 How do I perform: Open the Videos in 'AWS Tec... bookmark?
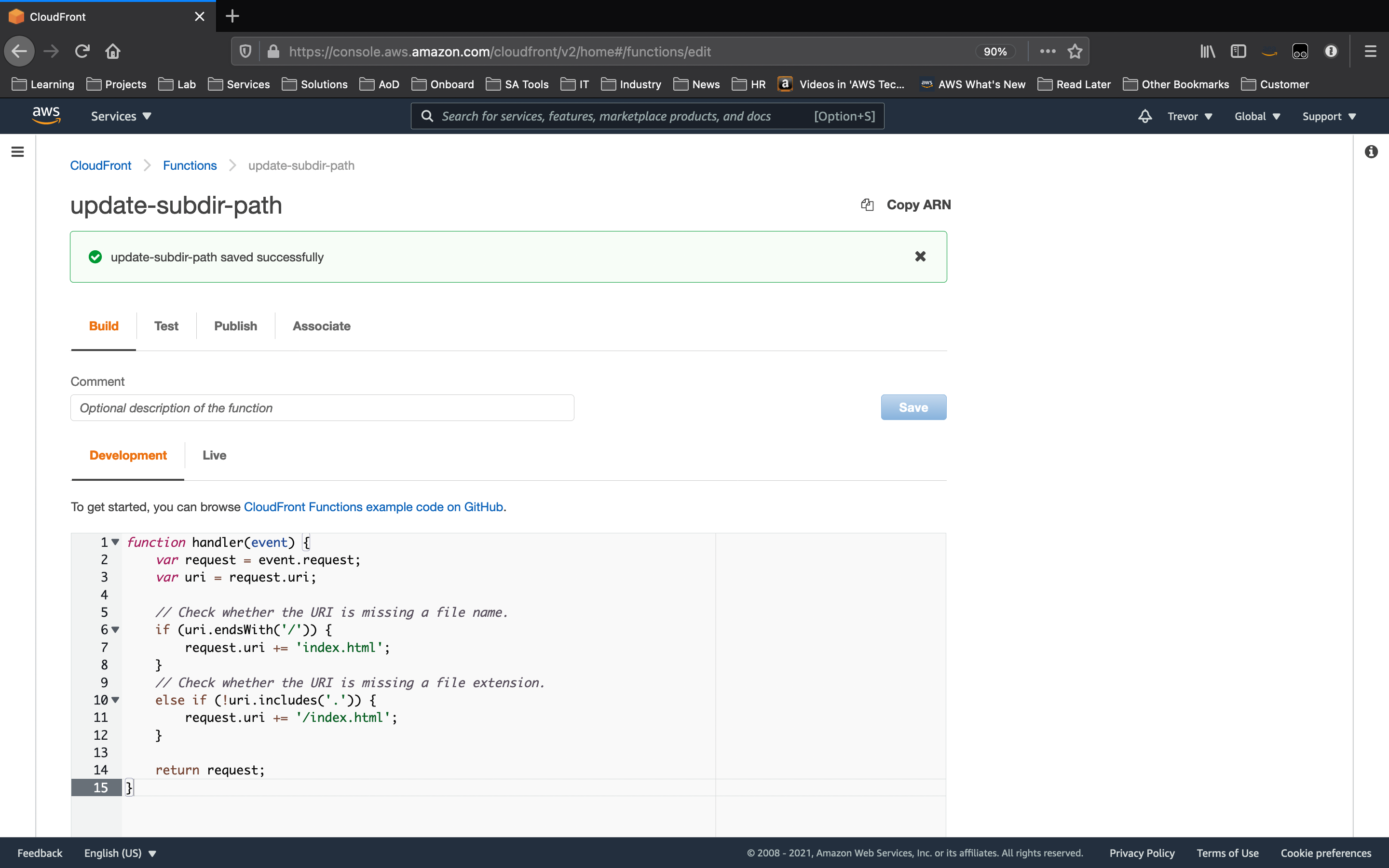coord(841,84)
